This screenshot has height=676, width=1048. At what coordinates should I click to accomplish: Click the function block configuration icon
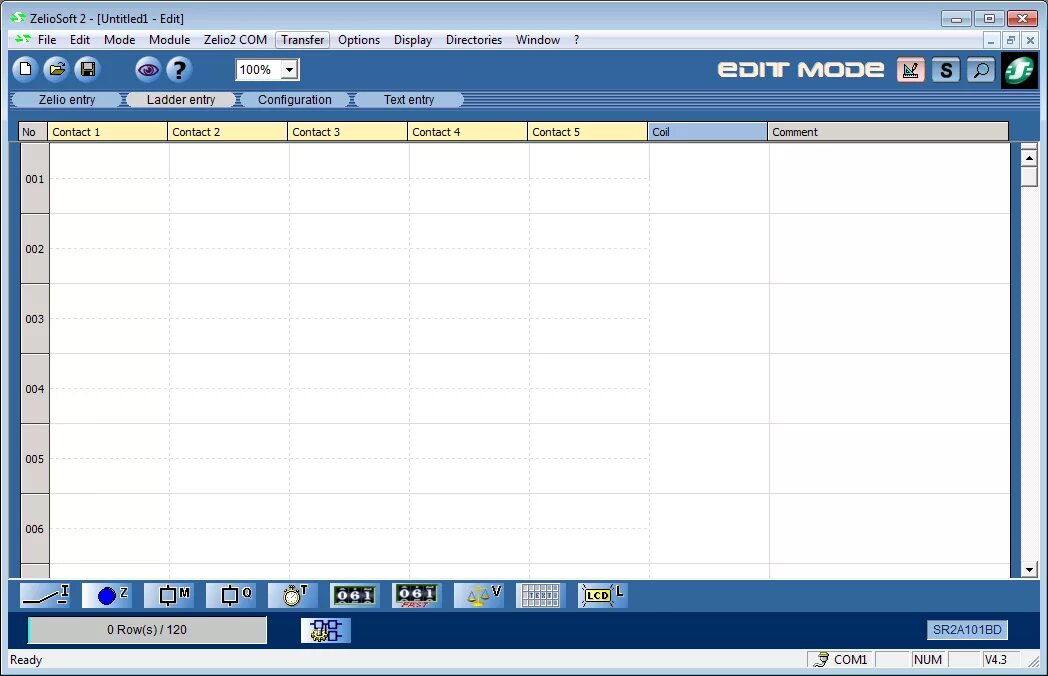326,631
